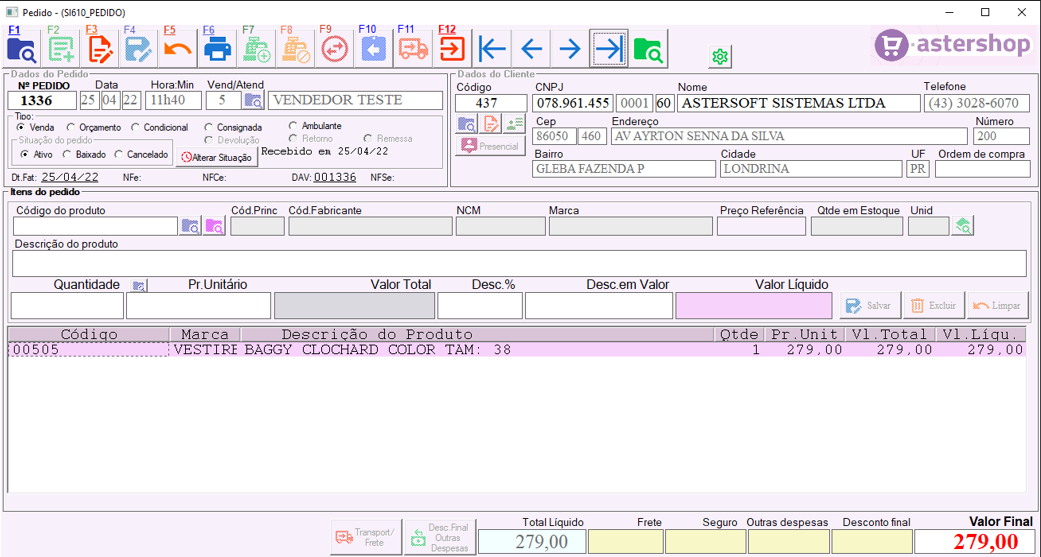Viewport: 1041px width, 557px height.
Task: Click the Excluir item button
Action: [x=934, y=305]
